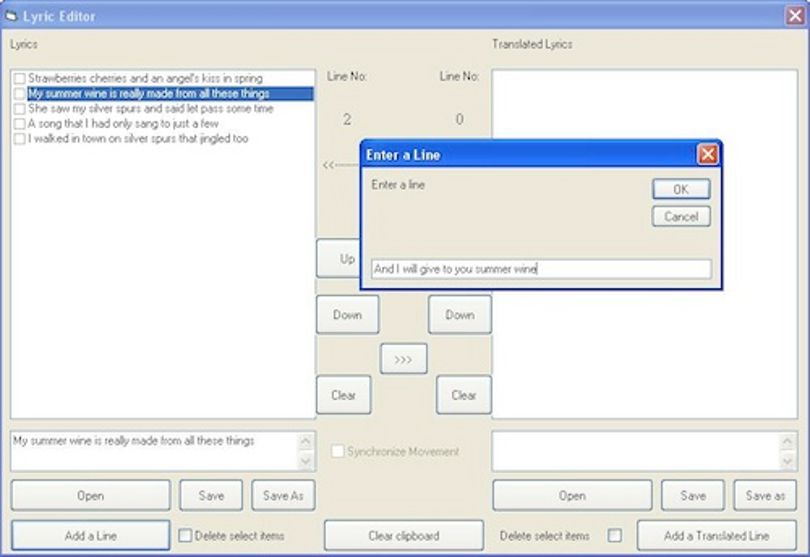The image size is (810, 557).
Task: Click Save As for the lyrics
Action: click(283, 496)
